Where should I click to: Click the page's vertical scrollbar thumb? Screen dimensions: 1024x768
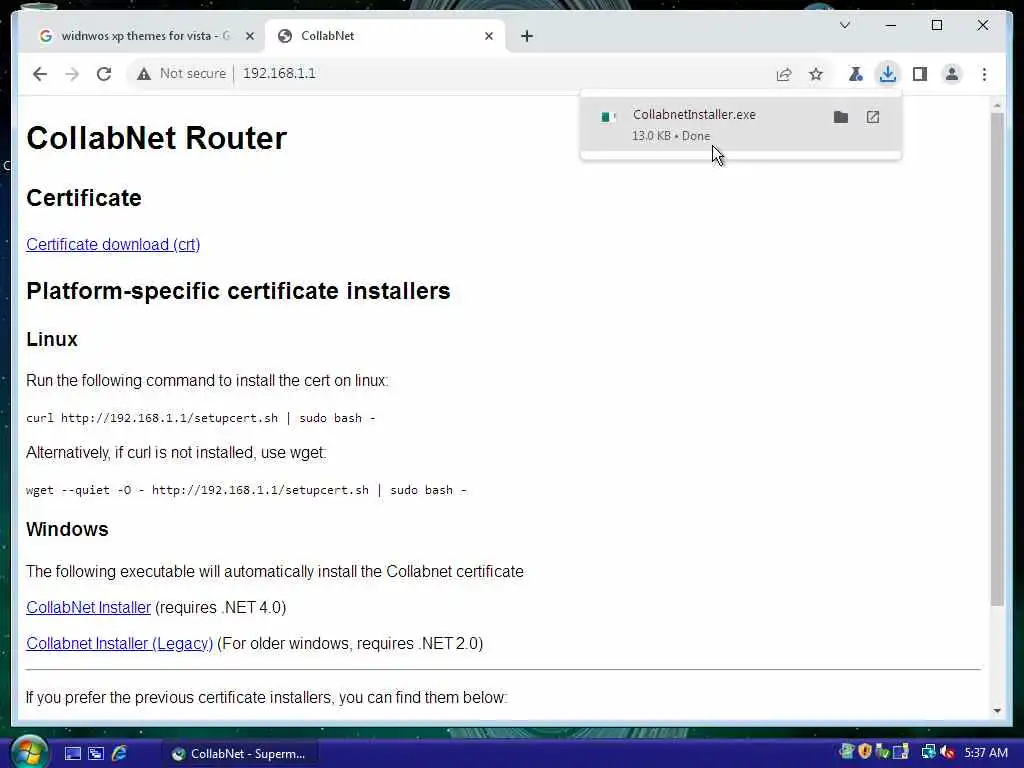(997, 359)
